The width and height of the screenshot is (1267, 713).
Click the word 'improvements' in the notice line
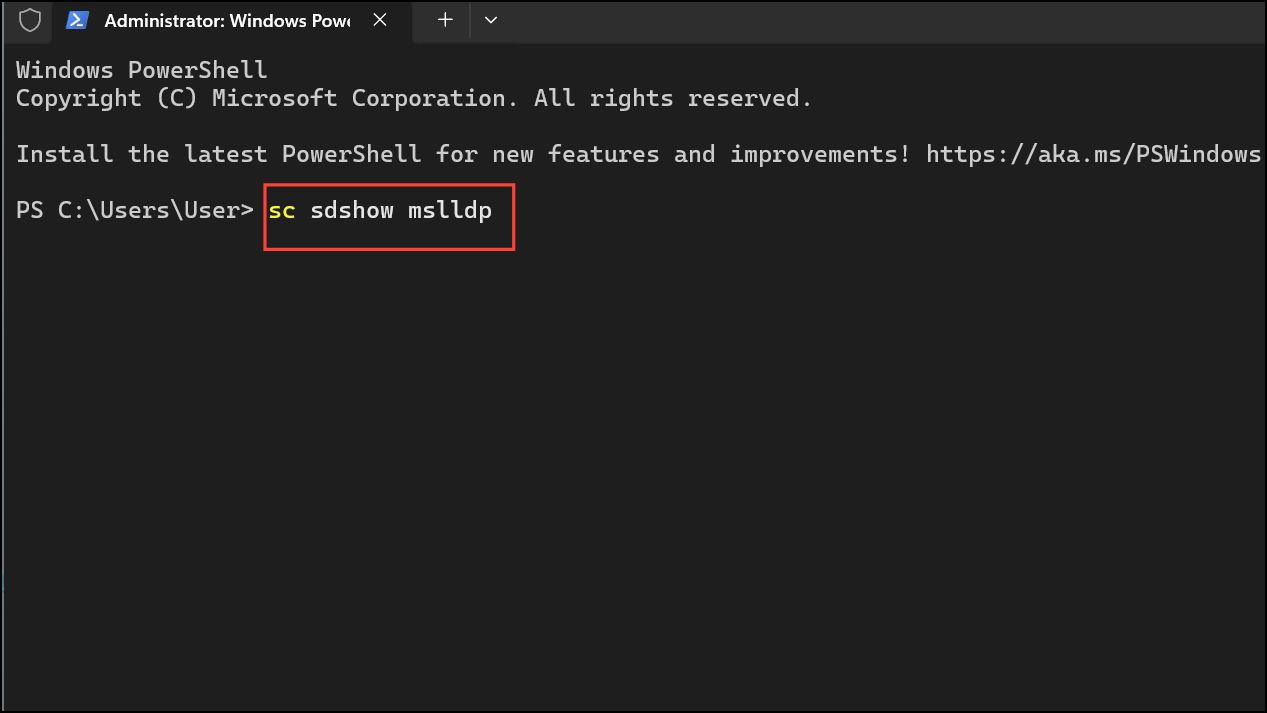(x=816, y=153)
